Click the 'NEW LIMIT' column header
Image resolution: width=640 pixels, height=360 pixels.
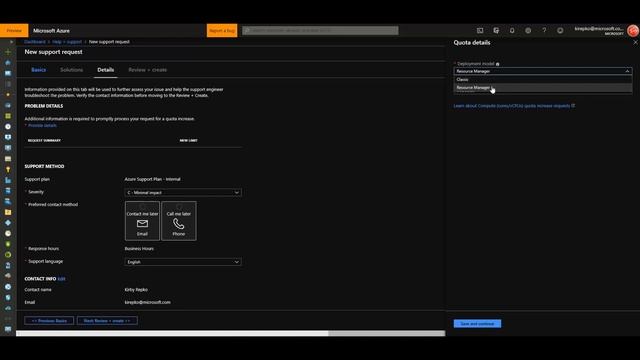189,140
